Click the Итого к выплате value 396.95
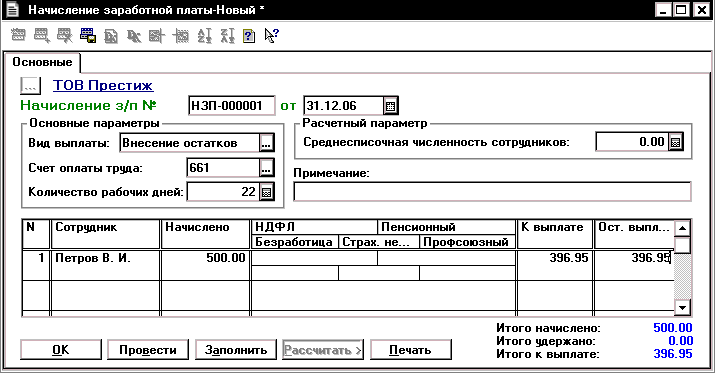Screen dimensions: 717x374 pyautogui.click(x=673, y=354)
